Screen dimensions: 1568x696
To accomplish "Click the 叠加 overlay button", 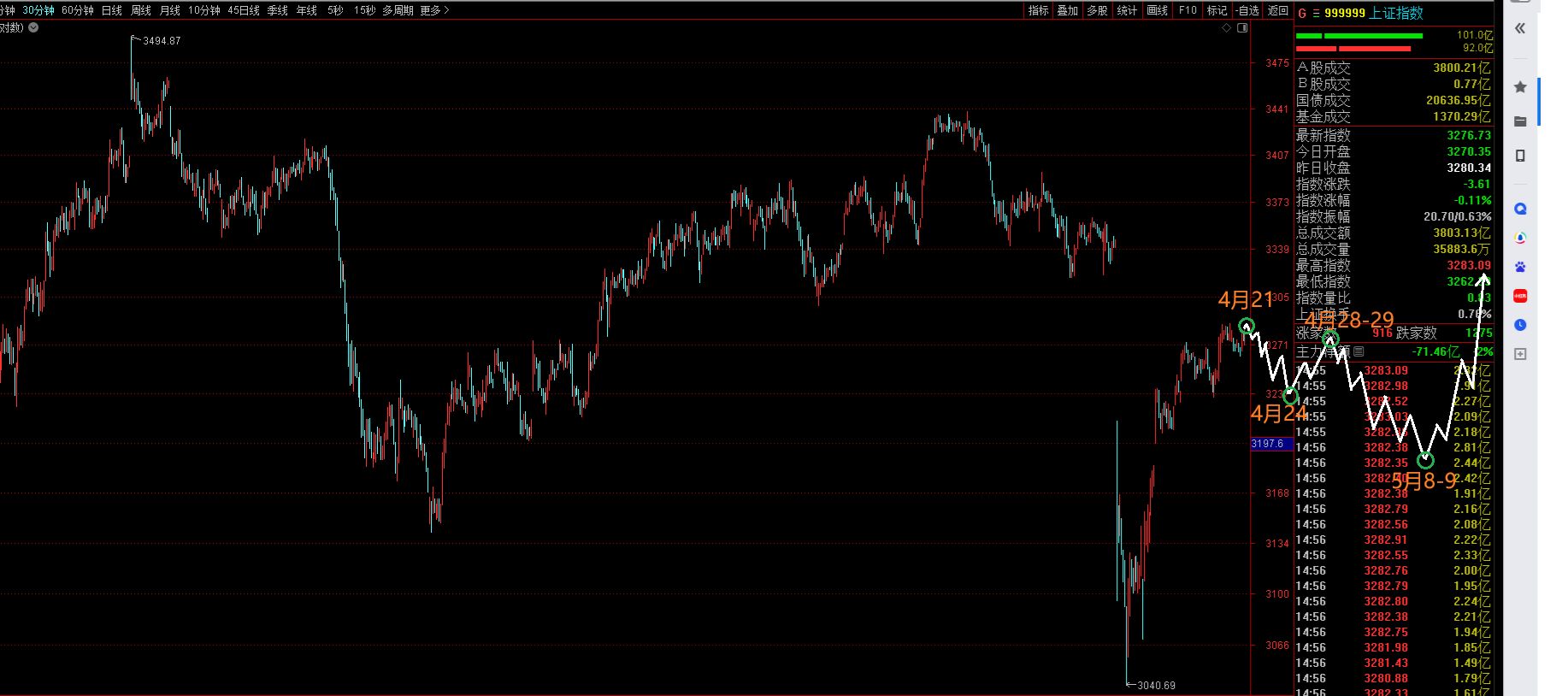I will (1068, 10).
